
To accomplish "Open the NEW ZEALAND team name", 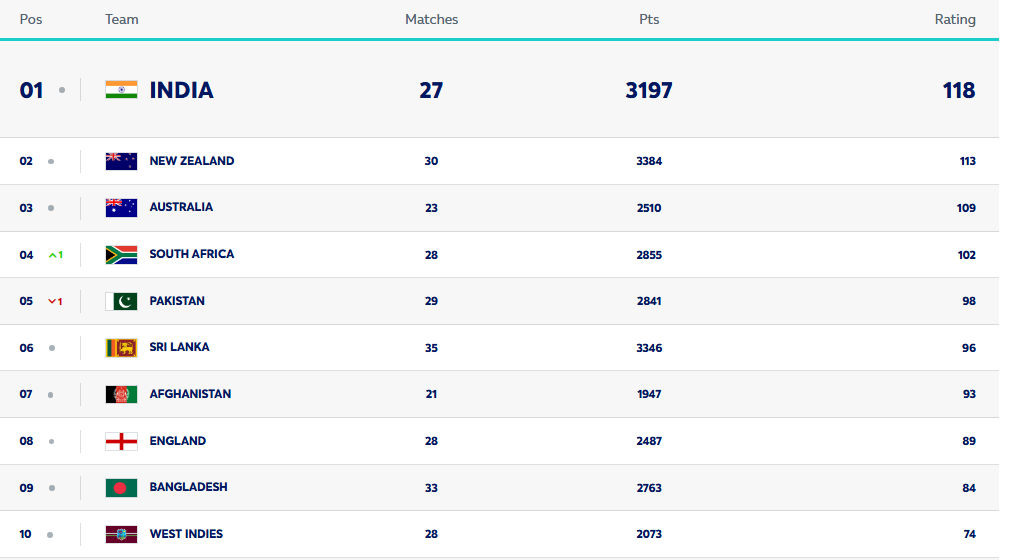I will click(x=192, y=161).
